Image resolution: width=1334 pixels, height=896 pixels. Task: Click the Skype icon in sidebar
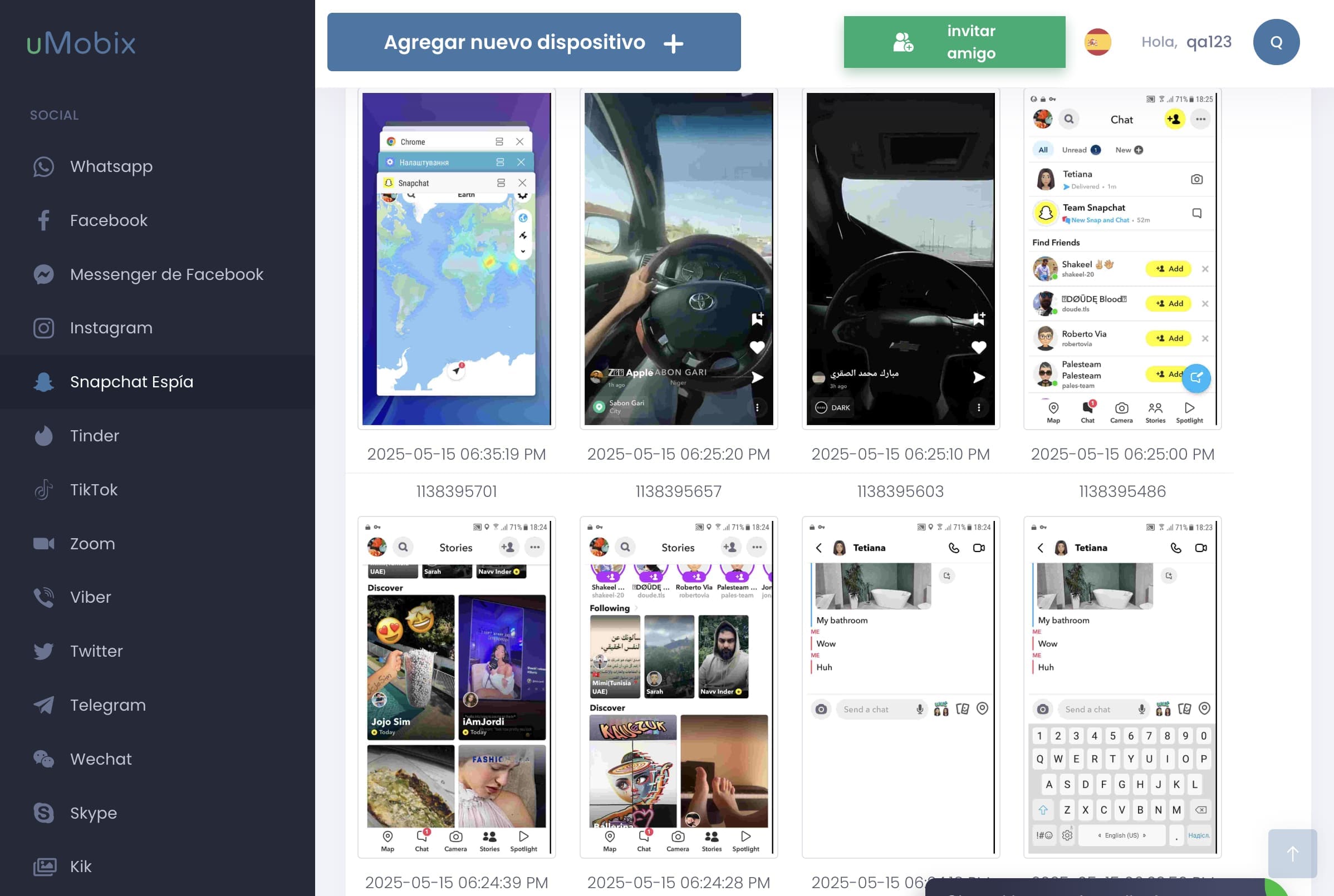tap(43, 813)
